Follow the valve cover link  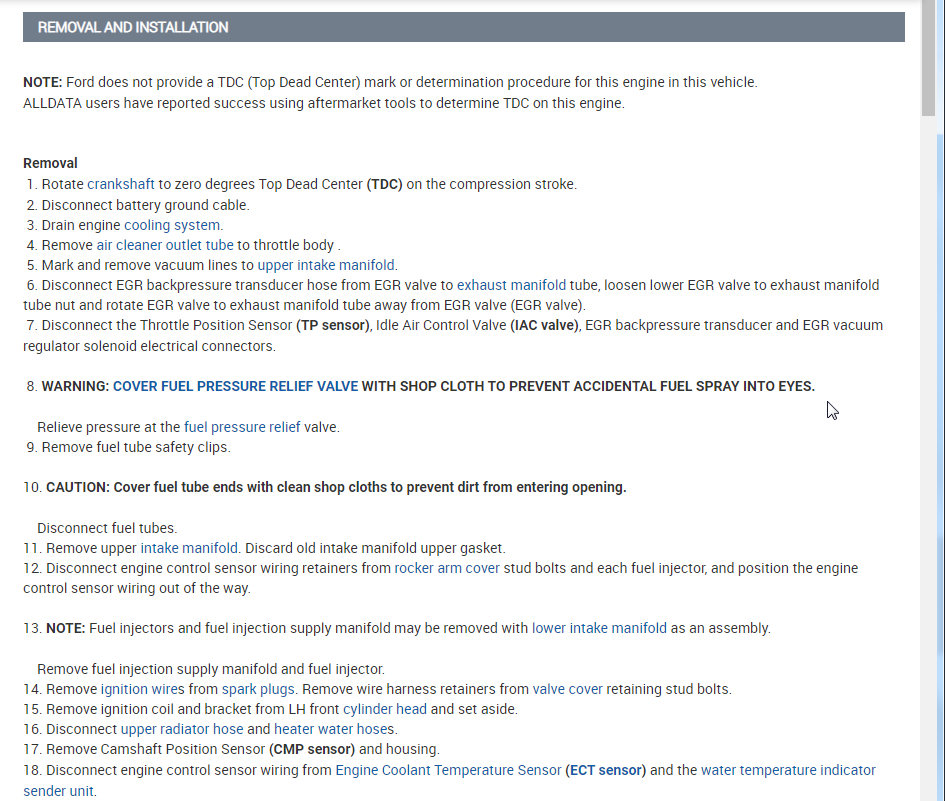point(568,689)
